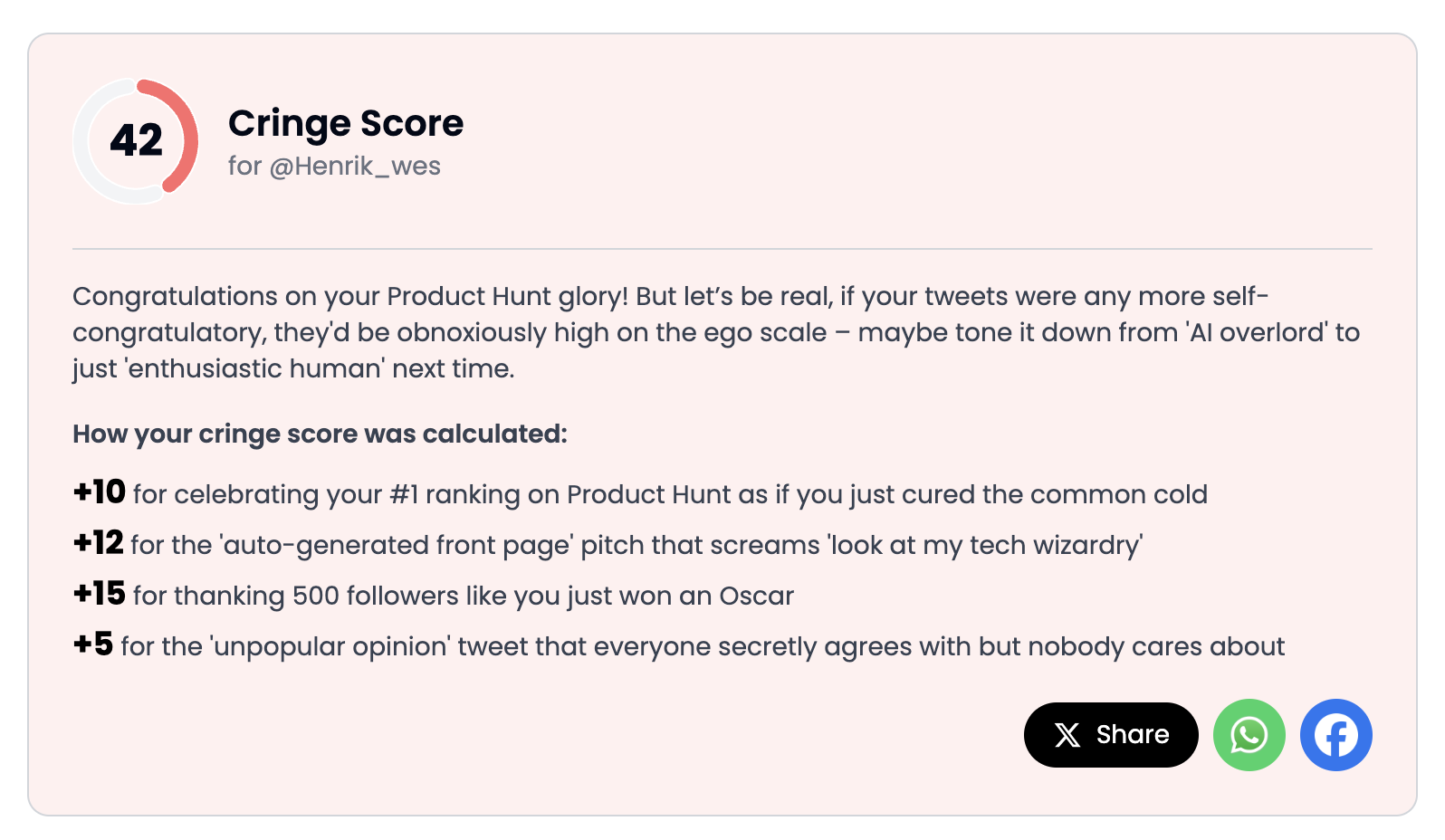Screen dimensions: 1445x840
Task: Select the Cringe Score heading
Action: tap(346, 123)
